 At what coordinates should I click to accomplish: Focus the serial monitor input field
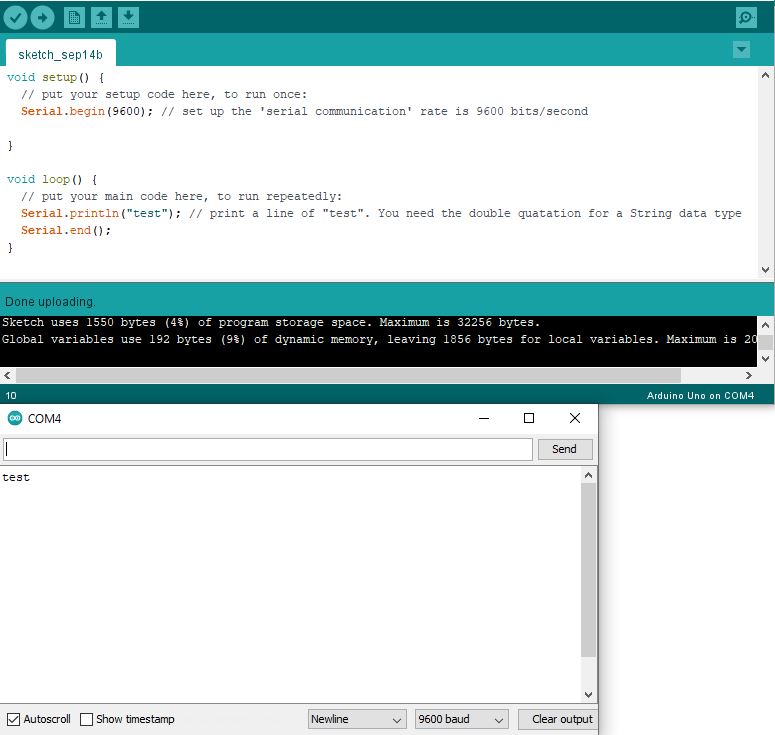pos(268,449)
